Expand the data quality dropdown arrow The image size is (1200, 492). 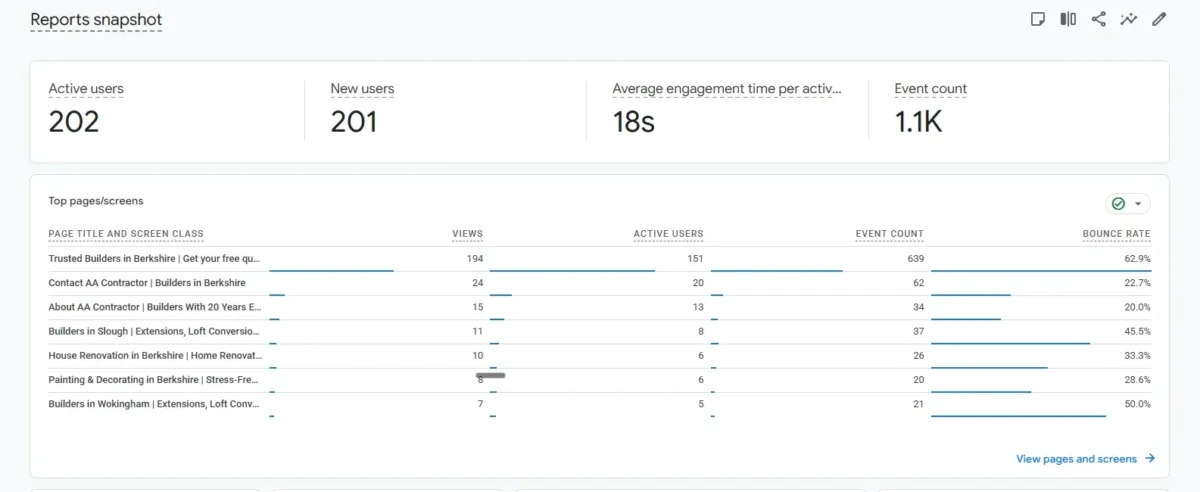(x=1138, y=204)
